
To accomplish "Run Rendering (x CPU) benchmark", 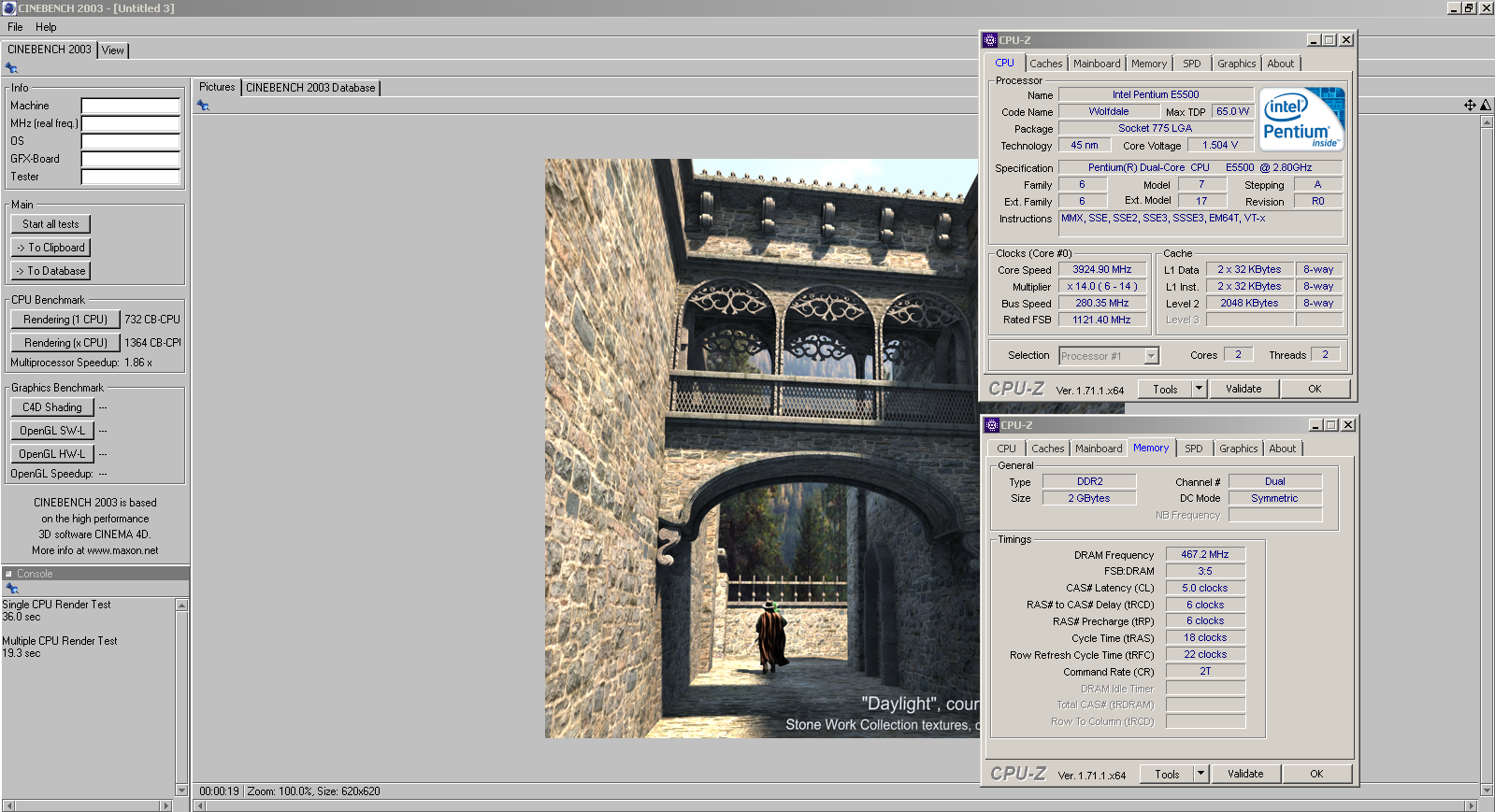I will pyautogui.click(x=65, y=343).
